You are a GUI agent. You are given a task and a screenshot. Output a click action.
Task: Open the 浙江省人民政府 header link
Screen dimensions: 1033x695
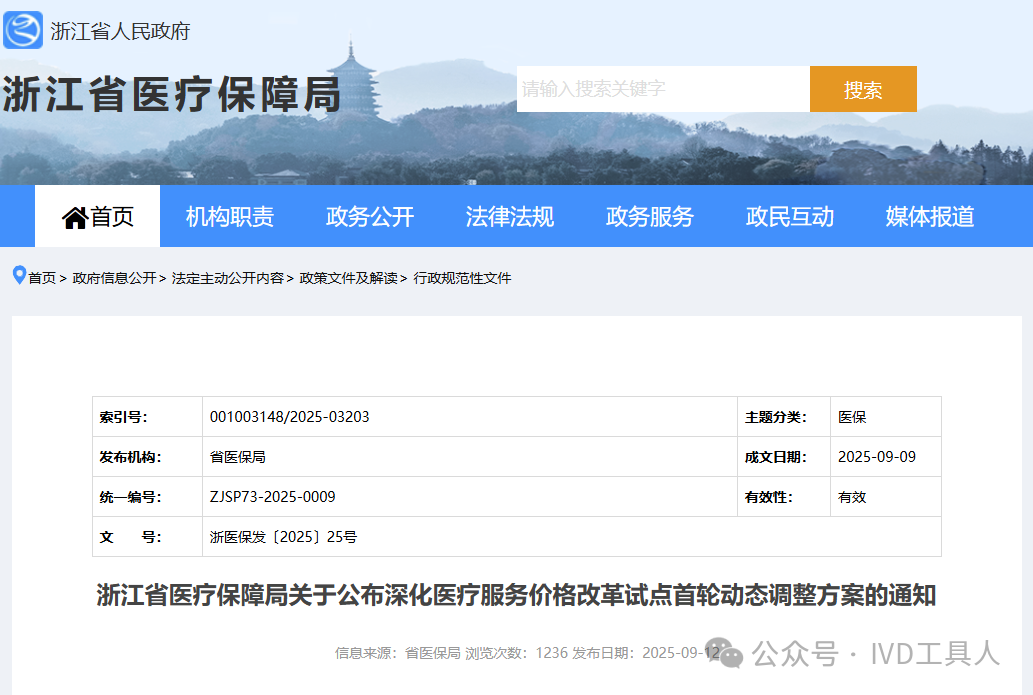tap(120, 31)
